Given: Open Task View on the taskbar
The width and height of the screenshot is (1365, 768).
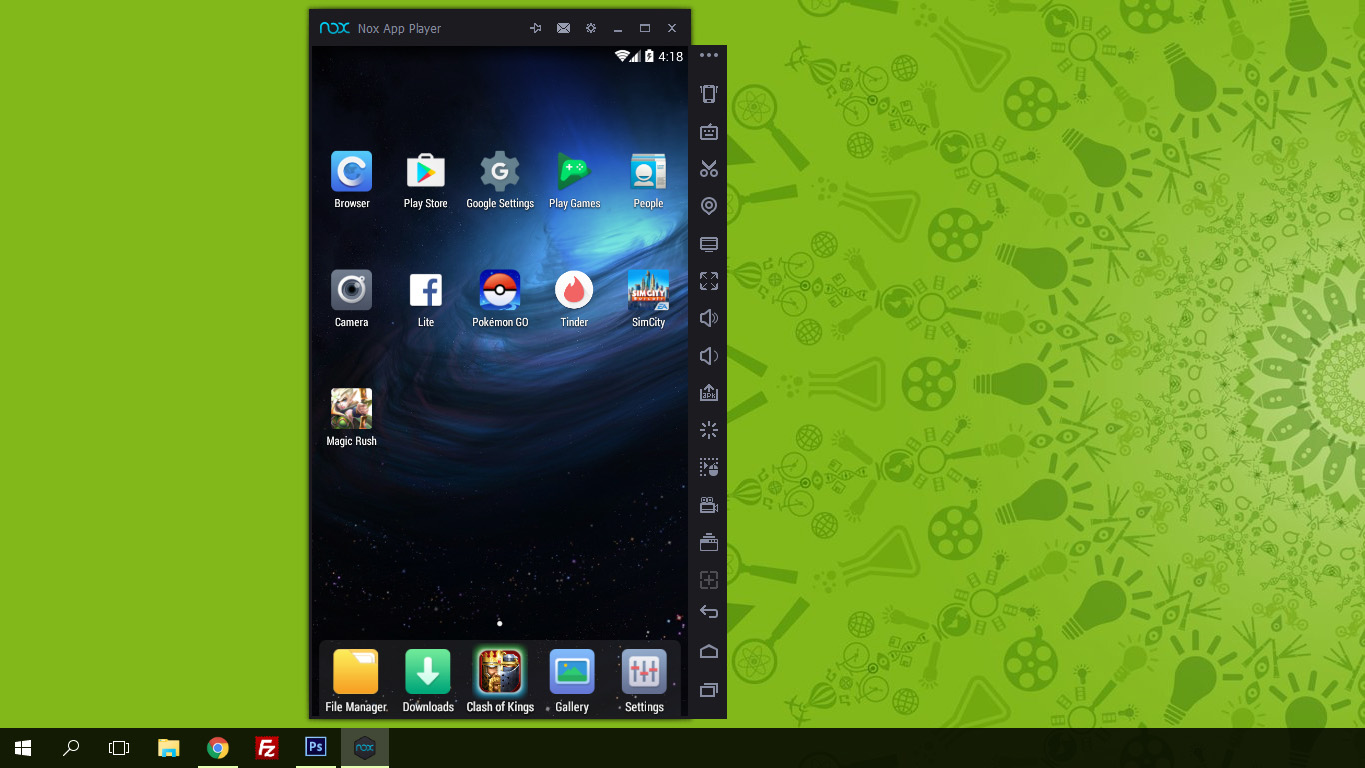Looking at the screenshot, I should tap(119, 748).
